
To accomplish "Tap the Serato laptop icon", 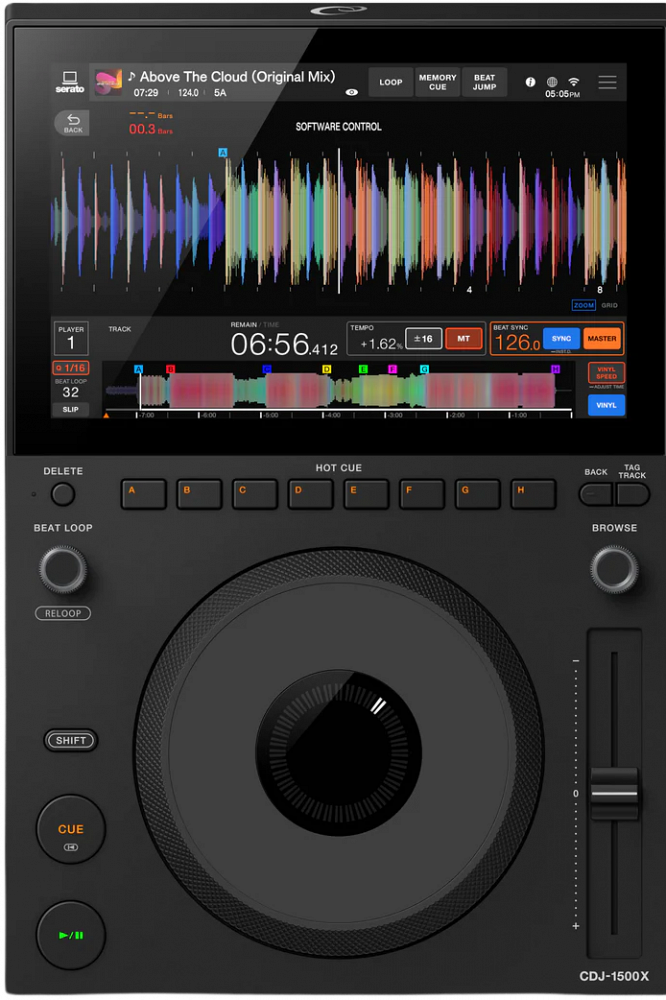I will click(x=70, y=82).
